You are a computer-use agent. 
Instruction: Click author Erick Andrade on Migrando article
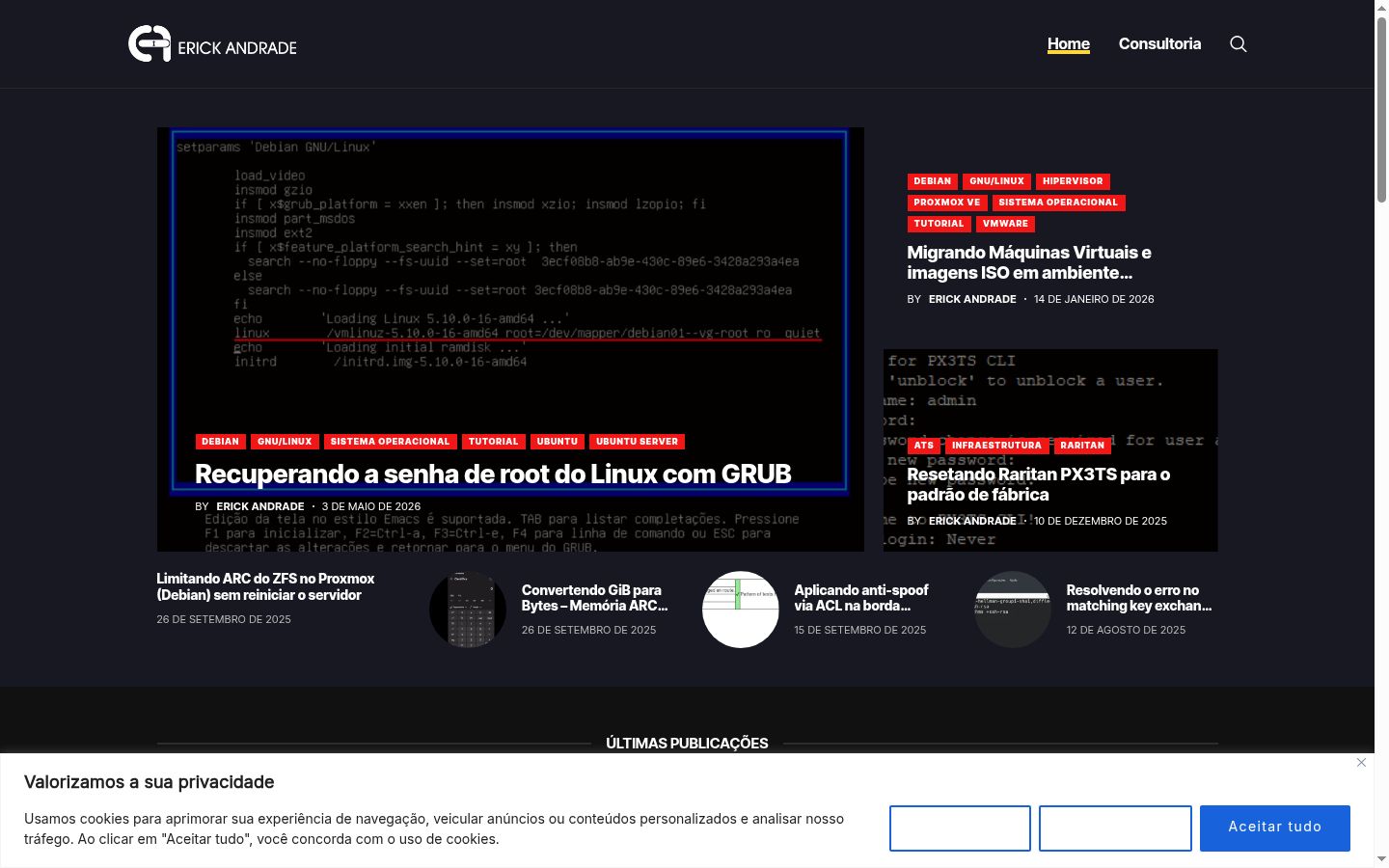(972, 299)
